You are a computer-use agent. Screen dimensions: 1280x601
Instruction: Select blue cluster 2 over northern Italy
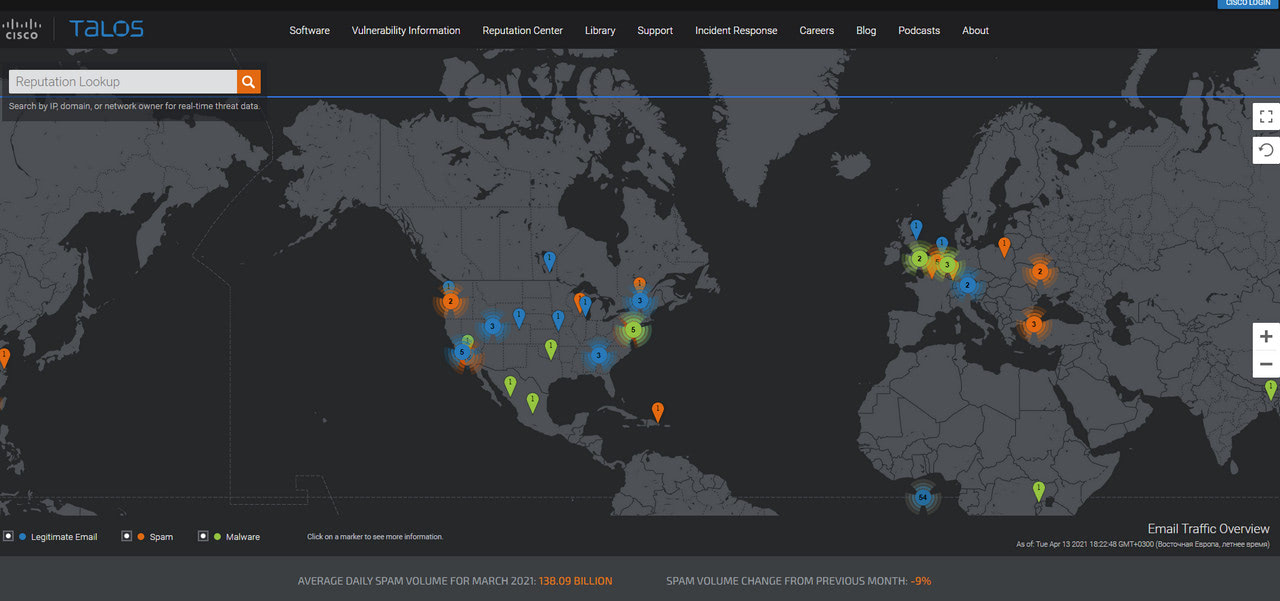pos(966,285)
